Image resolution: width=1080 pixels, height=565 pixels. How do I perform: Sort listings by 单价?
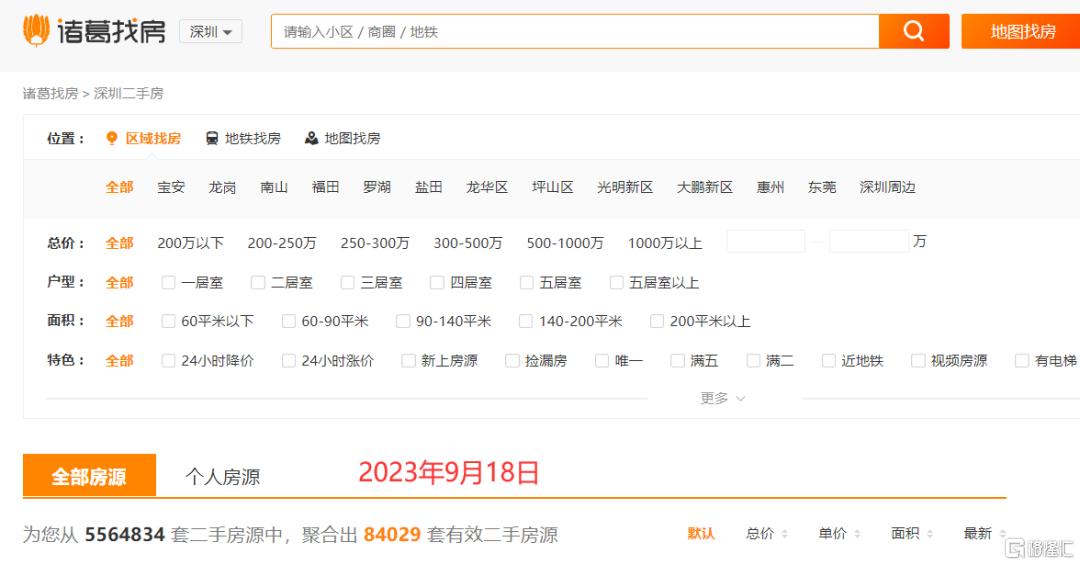839,533
